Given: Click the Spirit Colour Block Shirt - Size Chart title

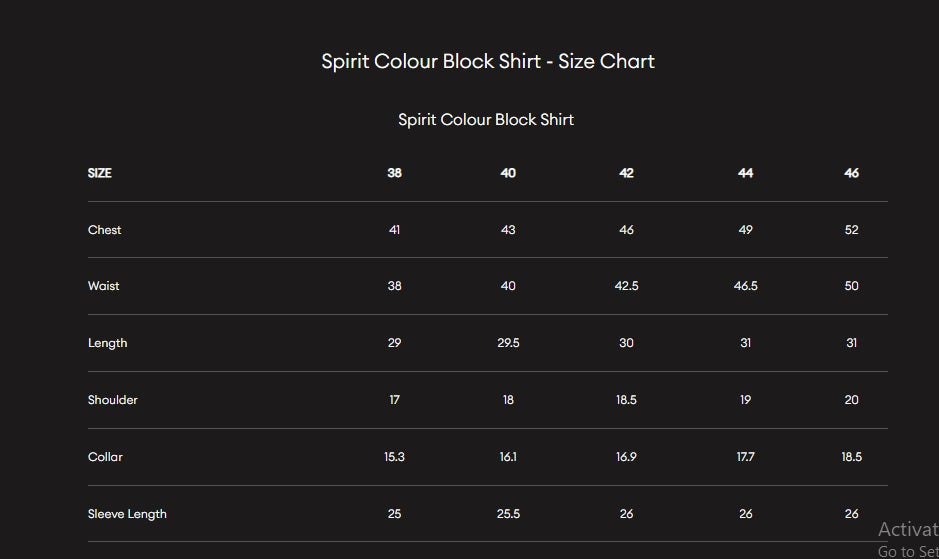Looking at the screenshot, I should 488,61.
